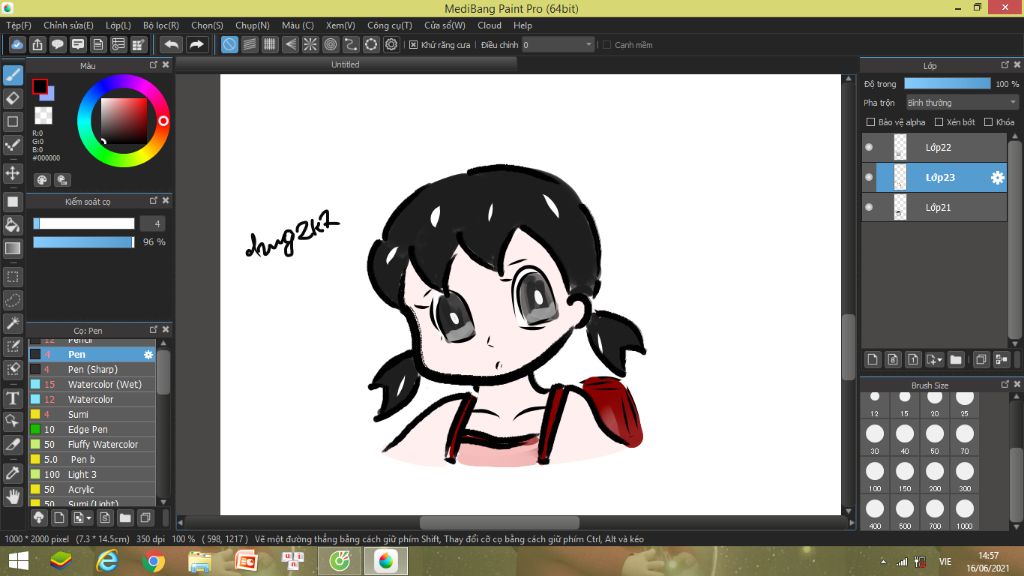Enable Xén bớt checkbox
Screen dimensions: 1024x576
pyautogui.click(x=939, y=122)
